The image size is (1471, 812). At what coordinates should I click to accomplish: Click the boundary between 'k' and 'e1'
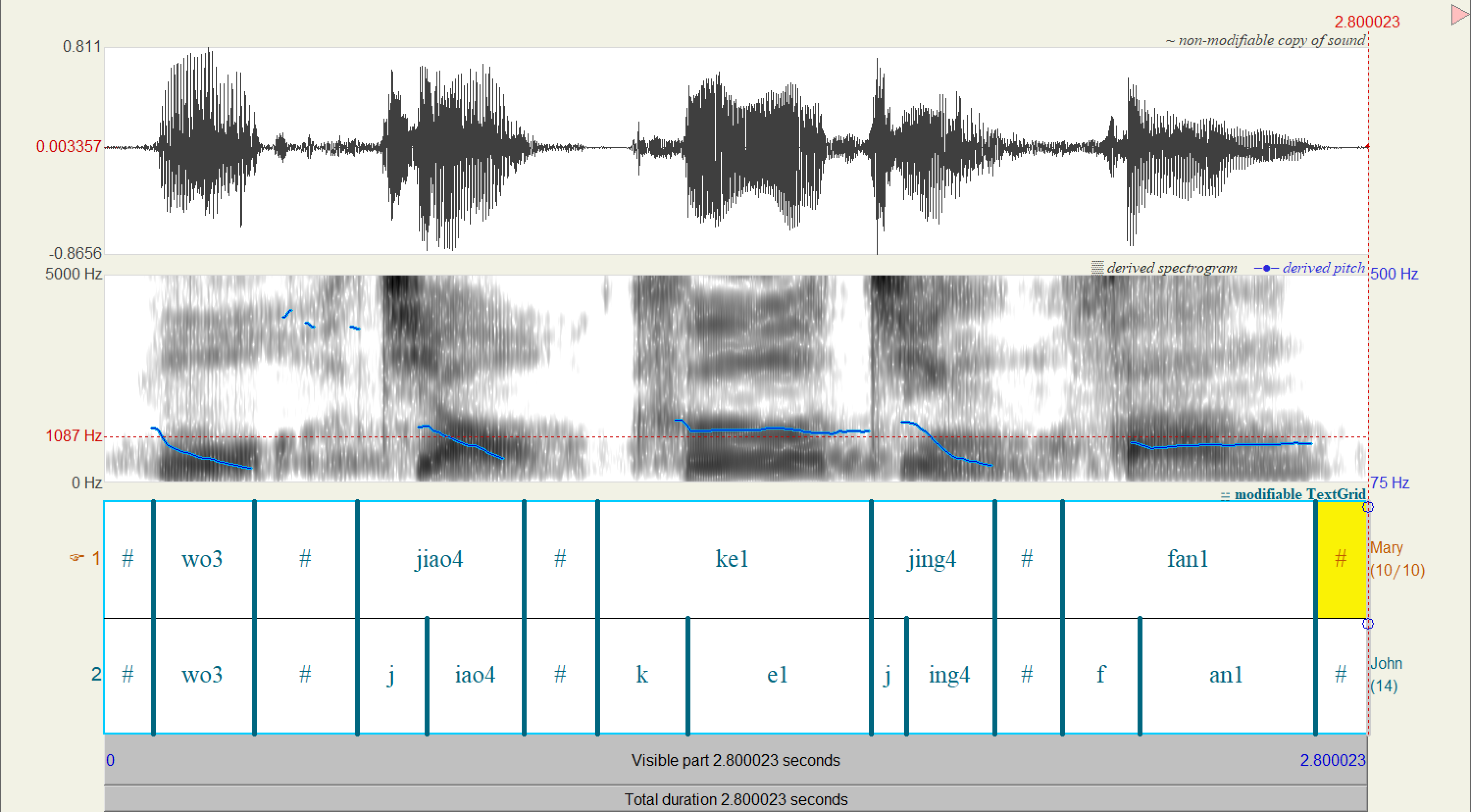coord(688,675)
